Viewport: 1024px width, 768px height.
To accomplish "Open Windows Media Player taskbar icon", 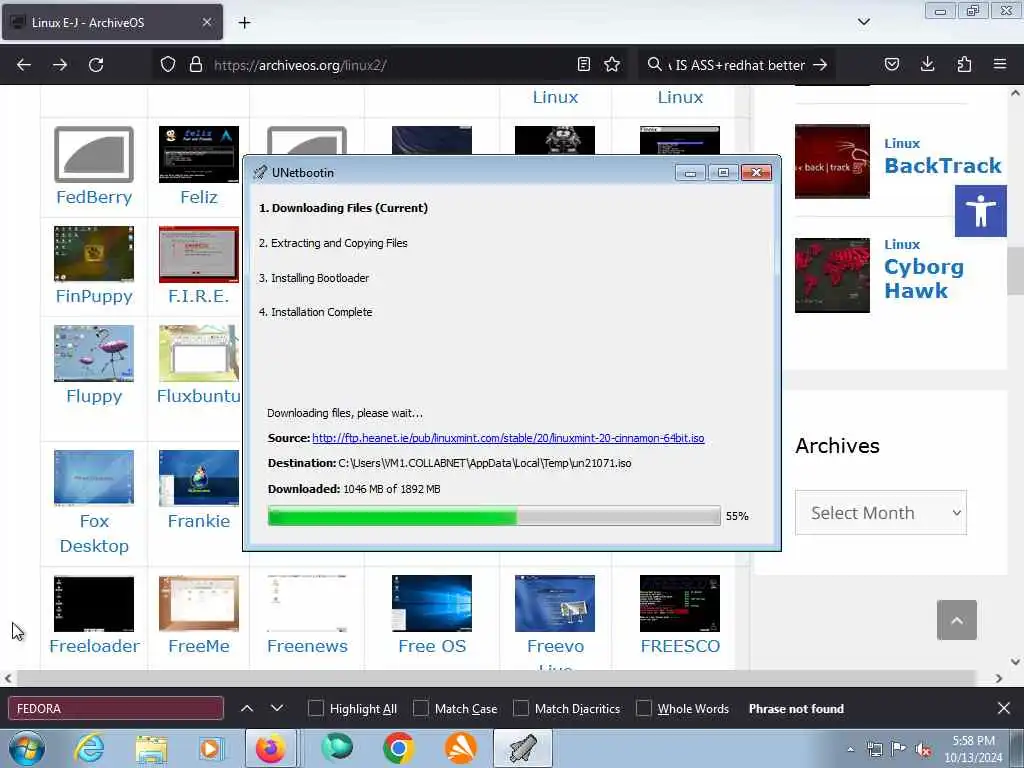I will [x=210, y=748].
